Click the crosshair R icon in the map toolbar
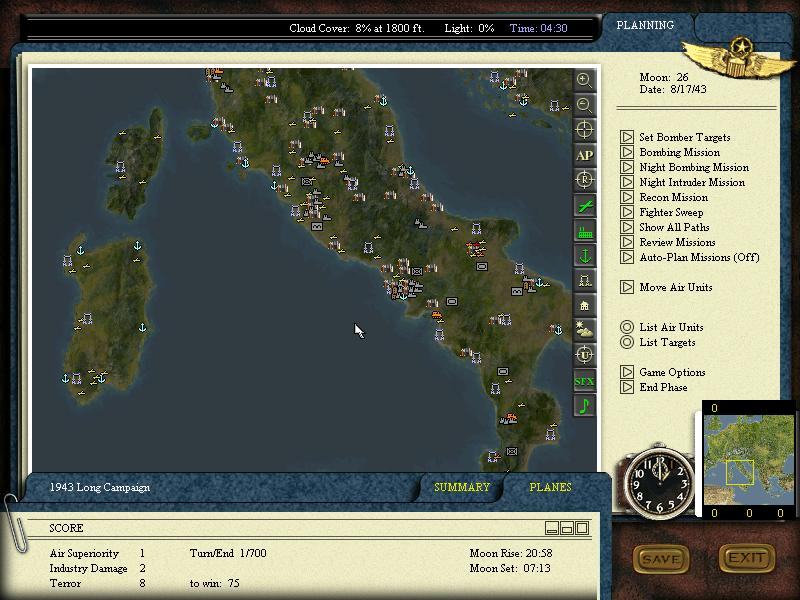Screen dimensions: 800x600 click(585, 180)
